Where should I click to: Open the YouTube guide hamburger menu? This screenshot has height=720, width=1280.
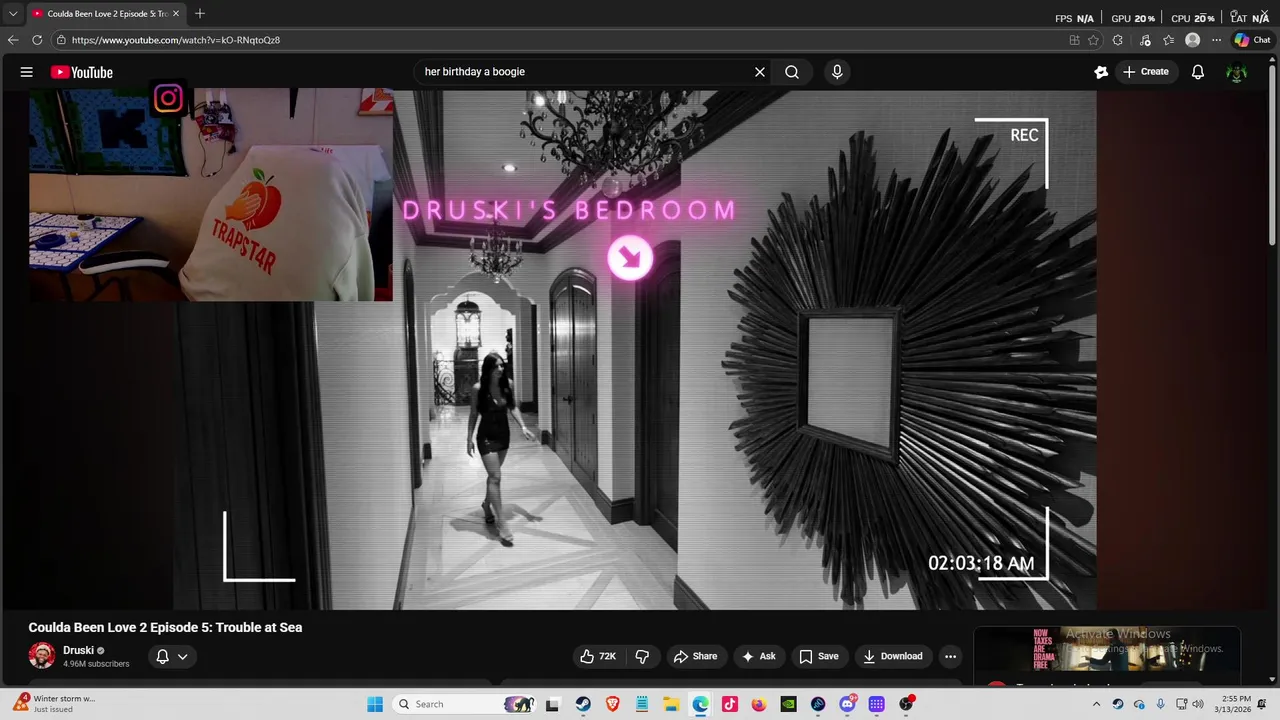27,72
